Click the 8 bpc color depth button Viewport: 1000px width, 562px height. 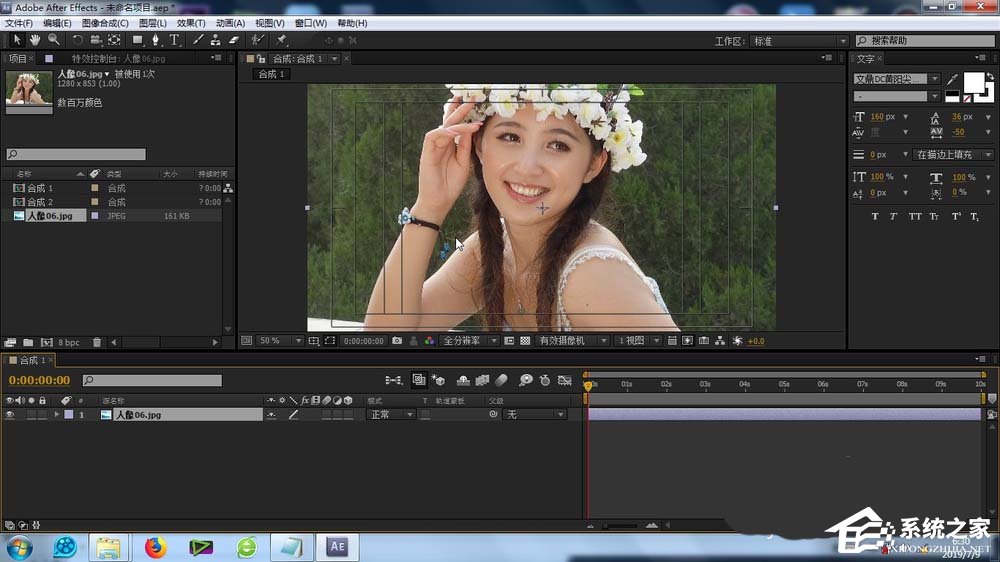68,342
